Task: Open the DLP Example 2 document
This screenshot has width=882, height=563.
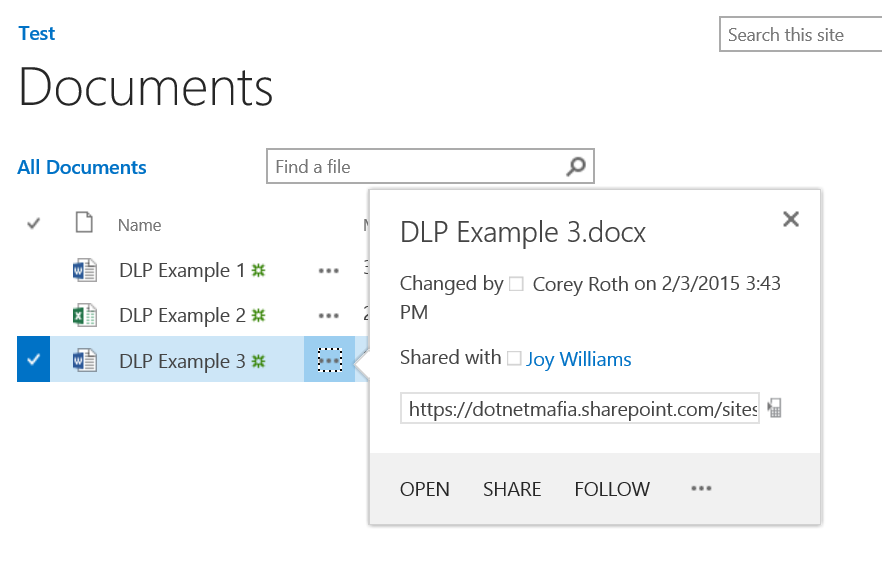Action: [182, 316]
